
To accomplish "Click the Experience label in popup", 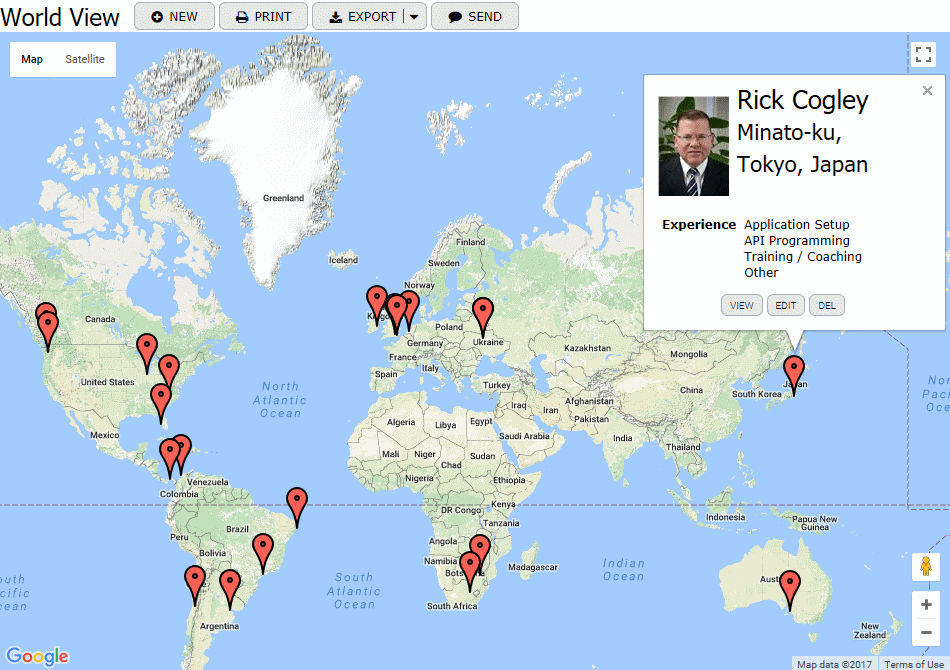I will (699, 225).
